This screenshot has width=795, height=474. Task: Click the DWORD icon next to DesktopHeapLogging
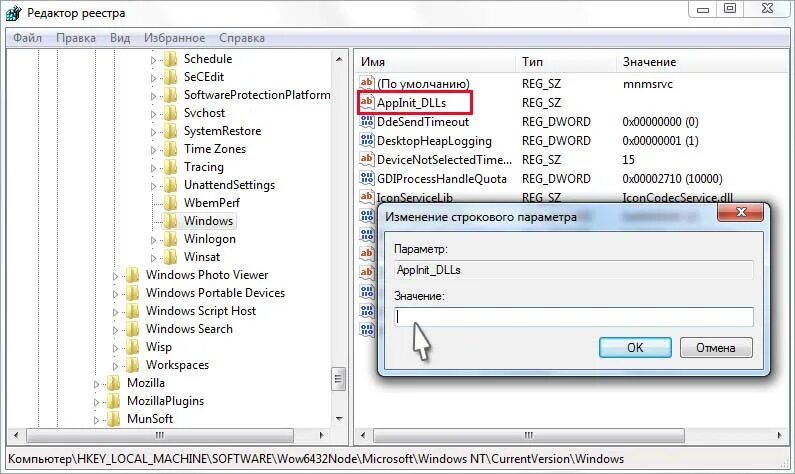[x=367, y=140]
